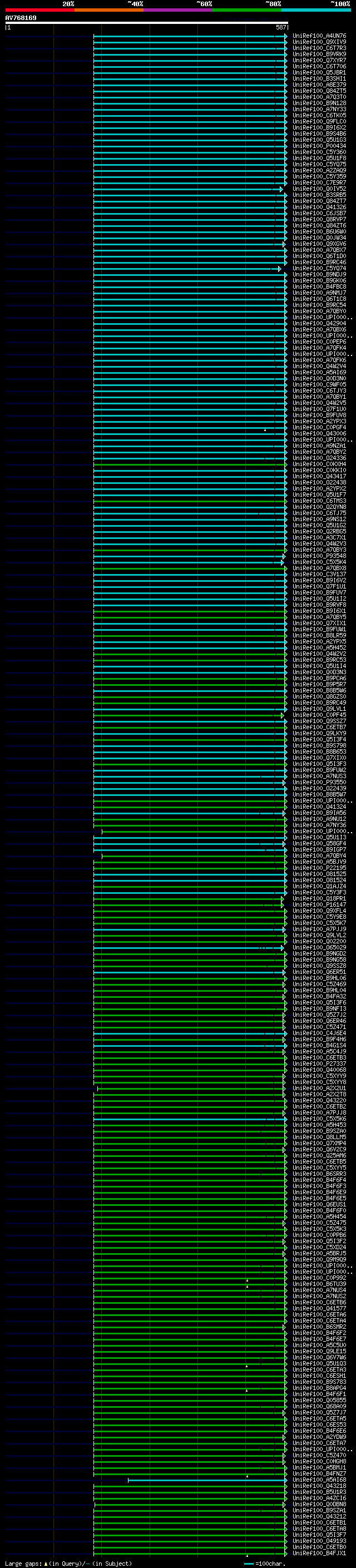Click the cyan ~100% identity legend segment
This screenshot has width=356, height=1568.
pyautogui.click(x=316, y=10)
